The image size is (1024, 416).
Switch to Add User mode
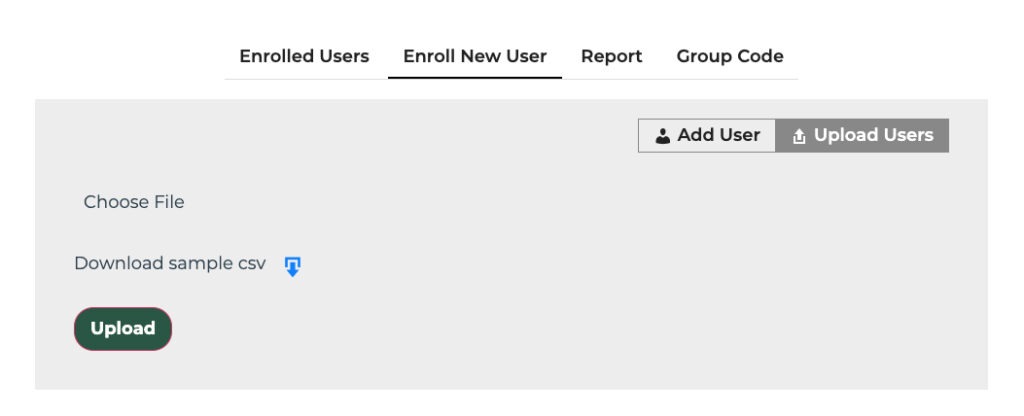point(707,135)
